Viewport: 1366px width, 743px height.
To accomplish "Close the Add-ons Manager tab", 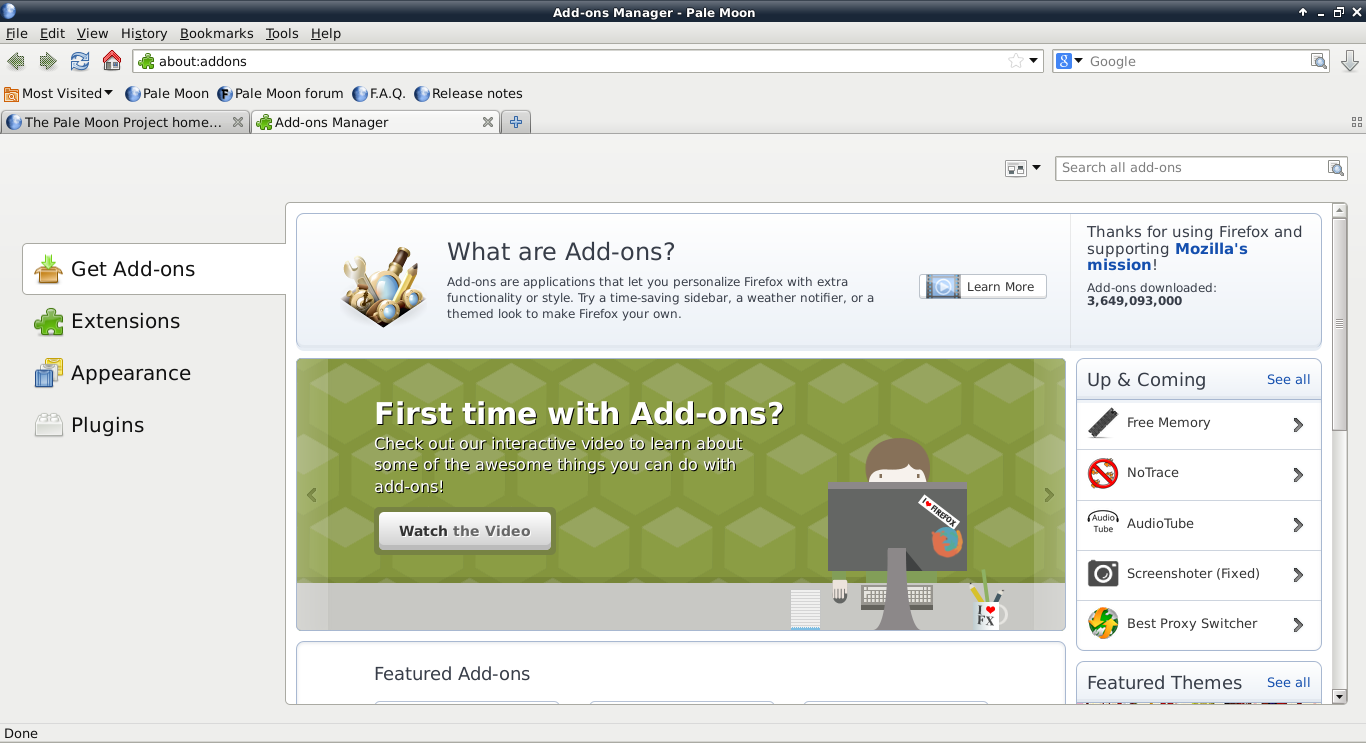I will tap(488, 122).
